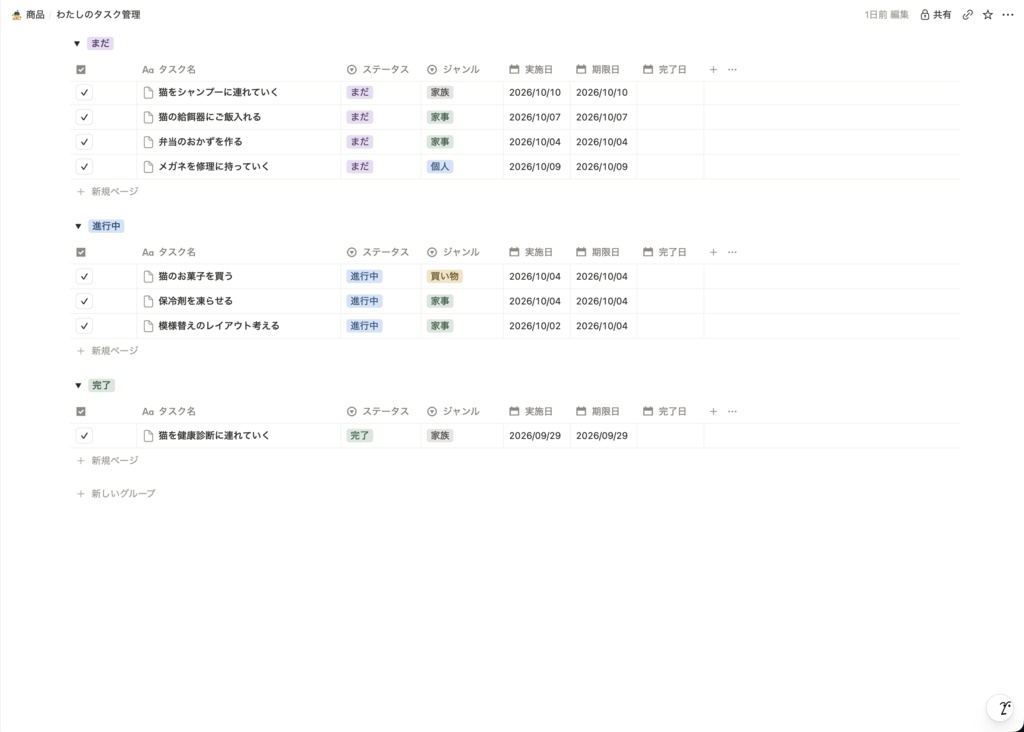Click 実施日 2026/10/09 cell
This screenshot has width=1024, height=732.
536,167
